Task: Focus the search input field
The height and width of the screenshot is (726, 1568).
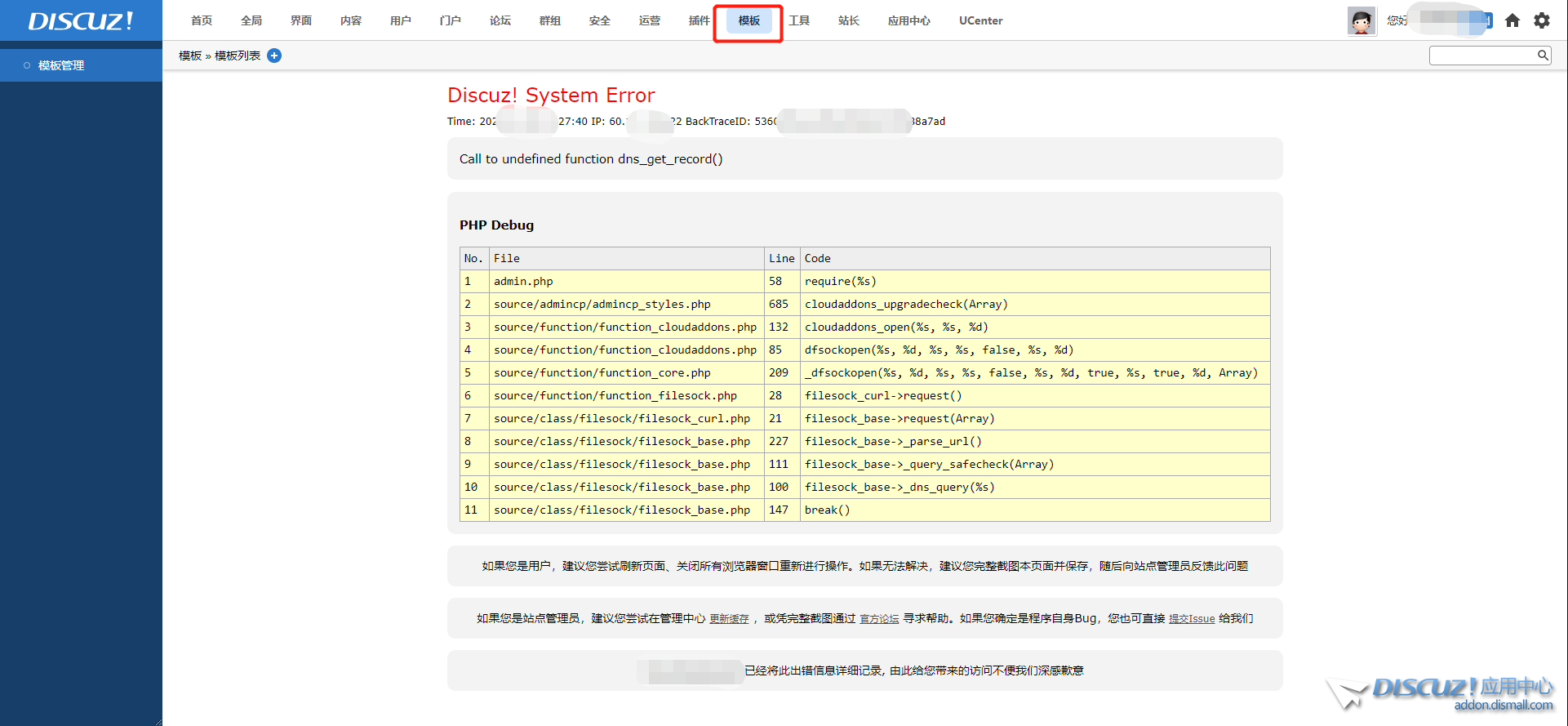Action: tap(1482, 56)
